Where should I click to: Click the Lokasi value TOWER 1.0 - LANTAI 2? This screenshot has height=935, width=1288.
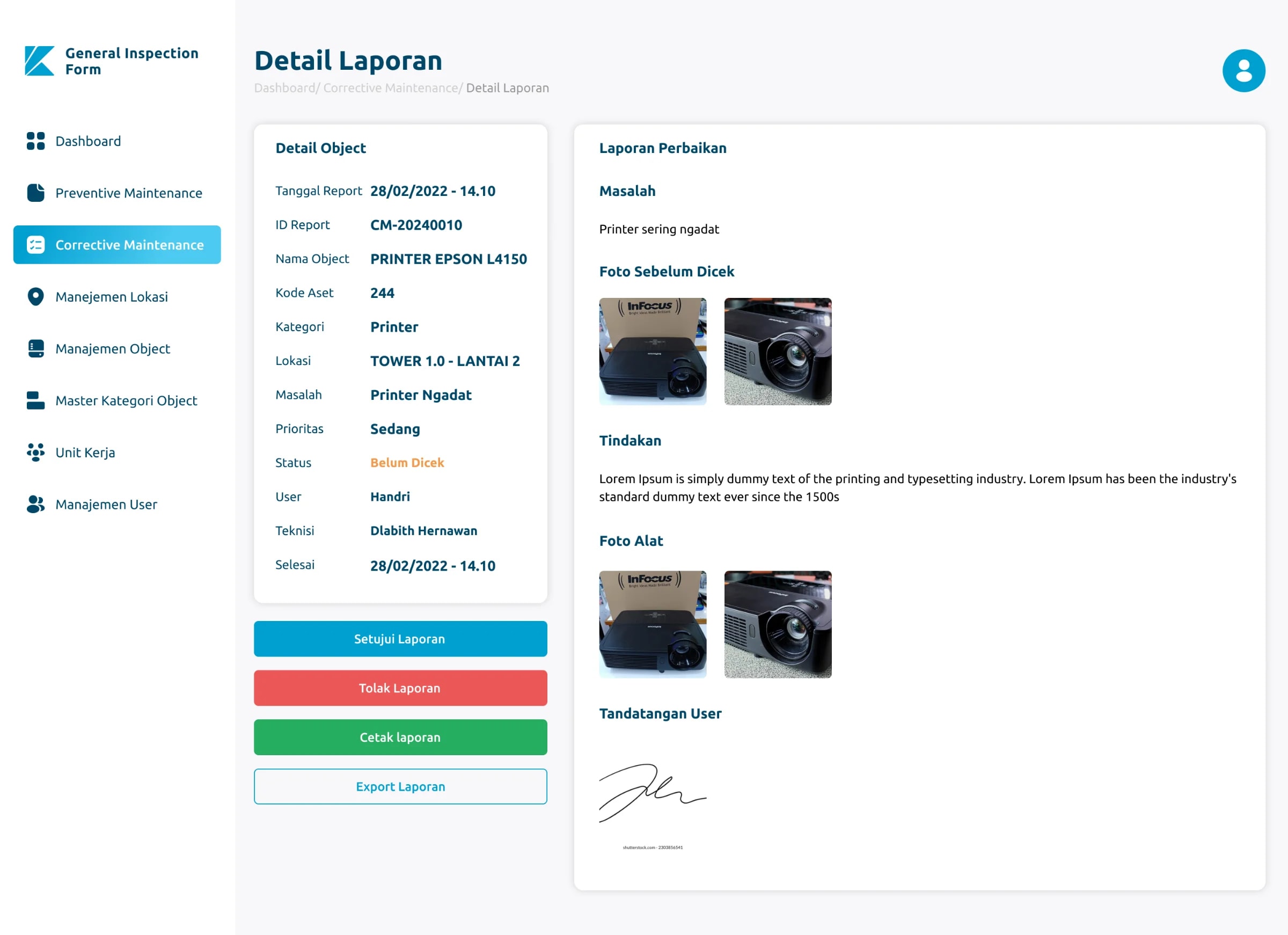point(445,361)
